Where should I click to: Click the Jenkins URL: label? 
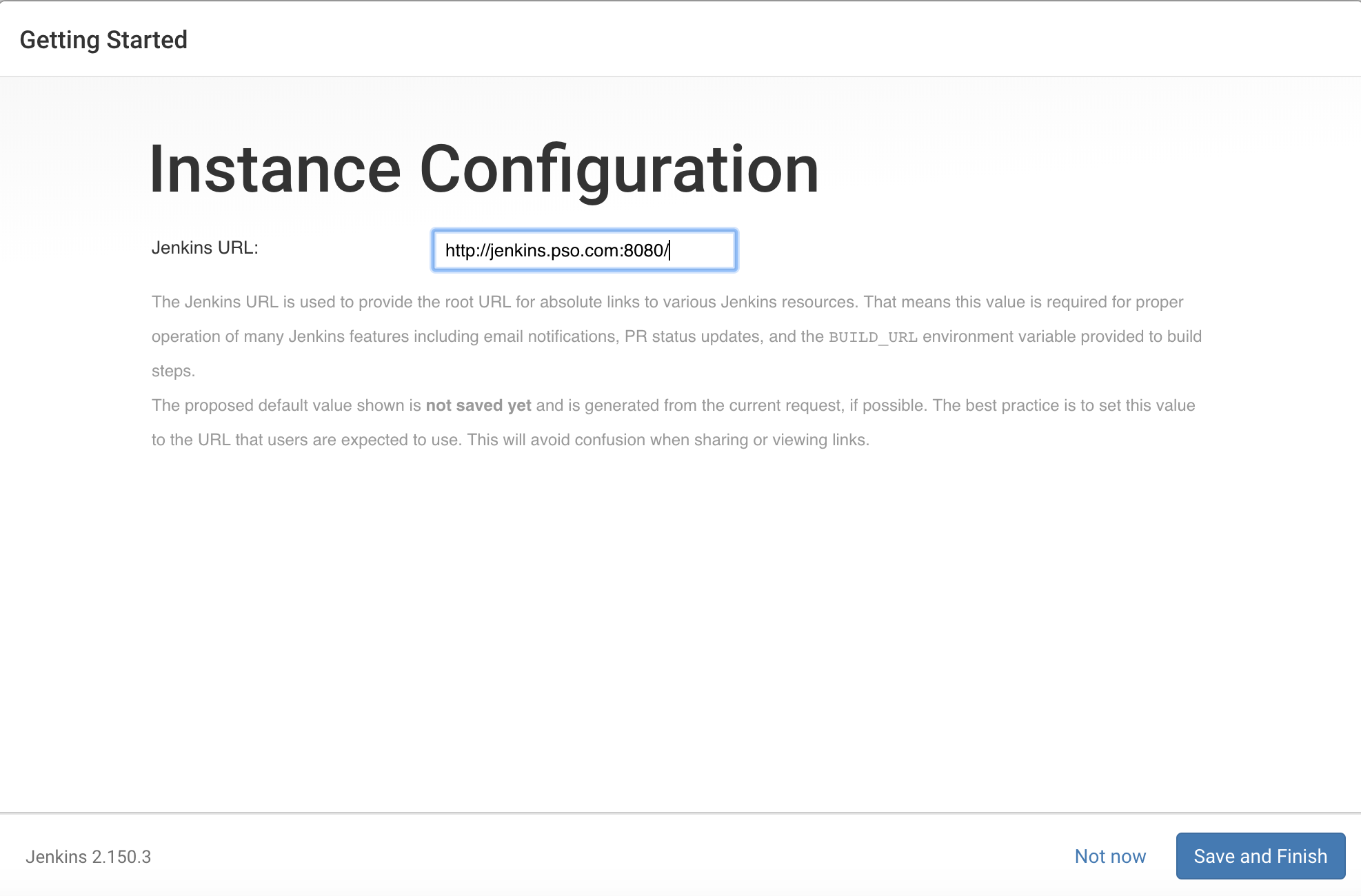[205, 247]
